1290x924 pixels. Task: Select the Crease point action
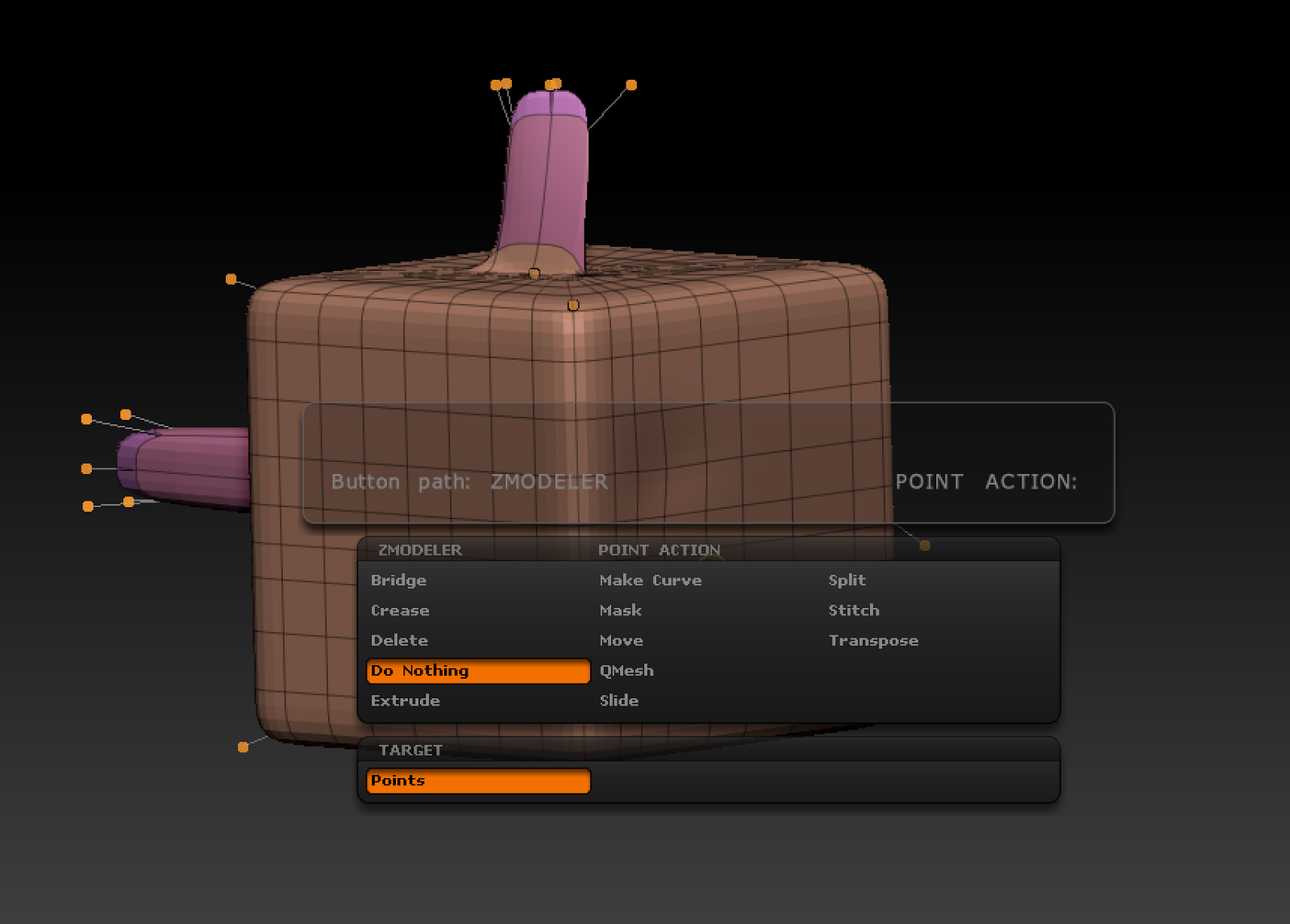pyautogui.click(x=400, y=610)
